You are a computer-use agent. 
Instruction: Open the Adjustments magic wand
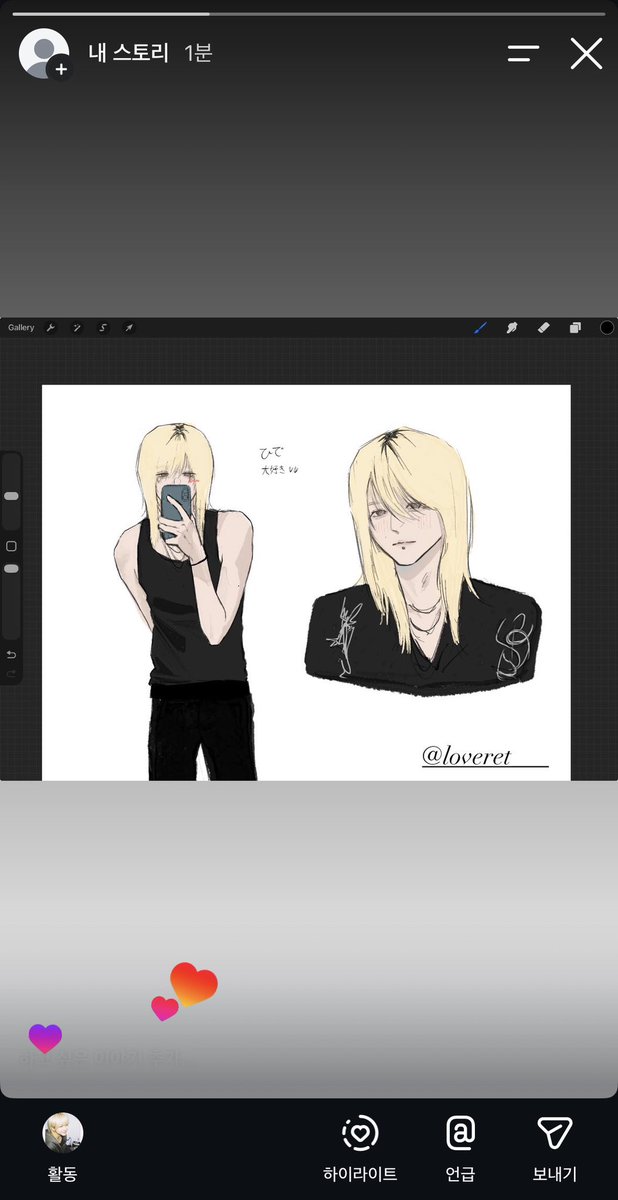pyautogui.click(x=77, y=328)
